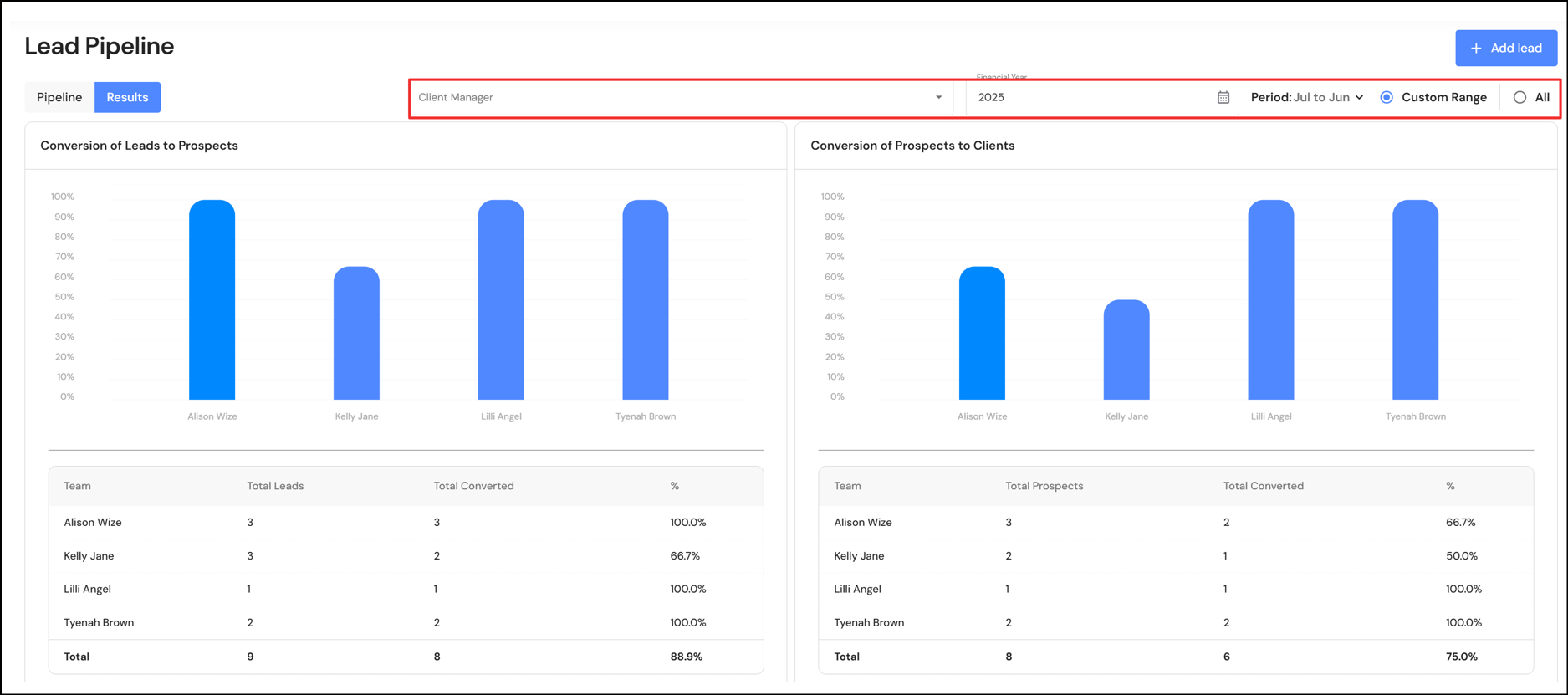
Task: Click '66.7%' in Kelly Jane's Leads table row
Action: pos(685,556)
